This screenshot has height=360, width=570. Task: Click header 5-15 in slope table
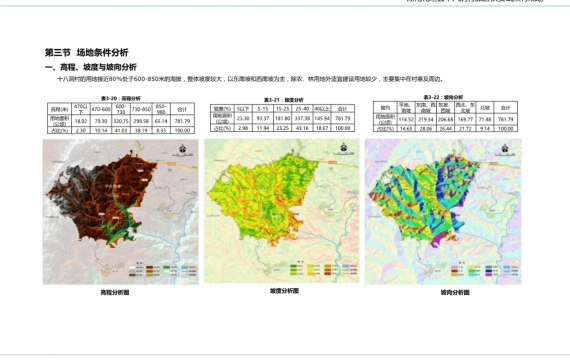pyautogui.click(x=262, y=109)
